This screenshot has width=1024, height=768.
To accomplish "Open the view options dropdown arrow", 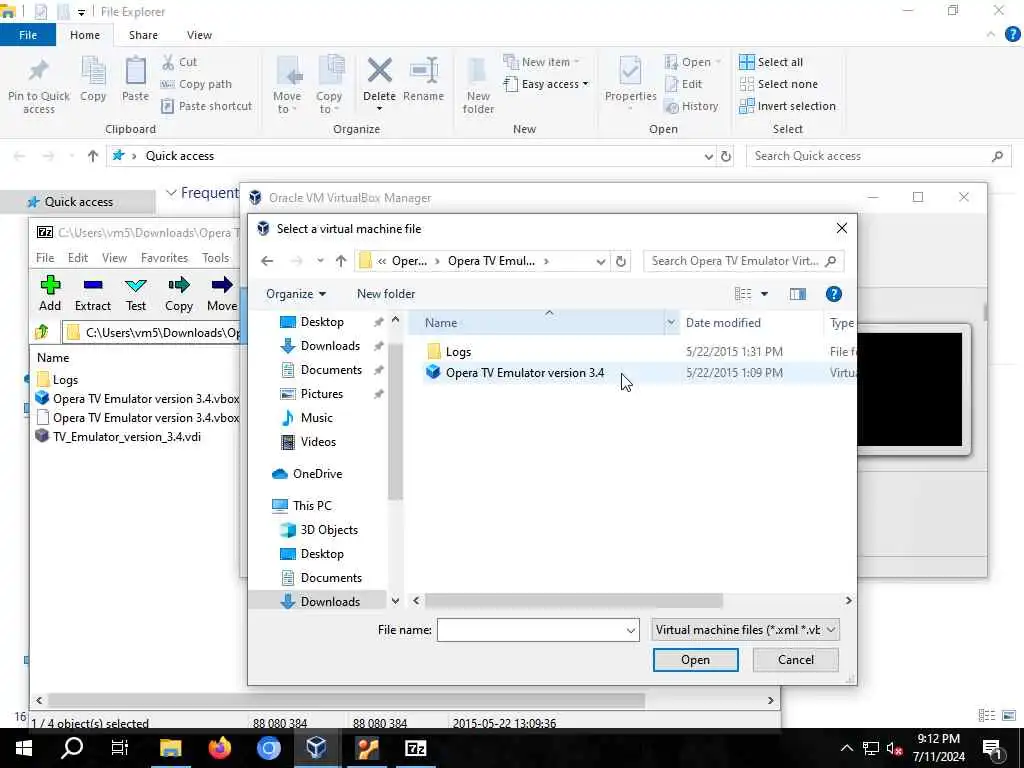I will coord(764,294).
